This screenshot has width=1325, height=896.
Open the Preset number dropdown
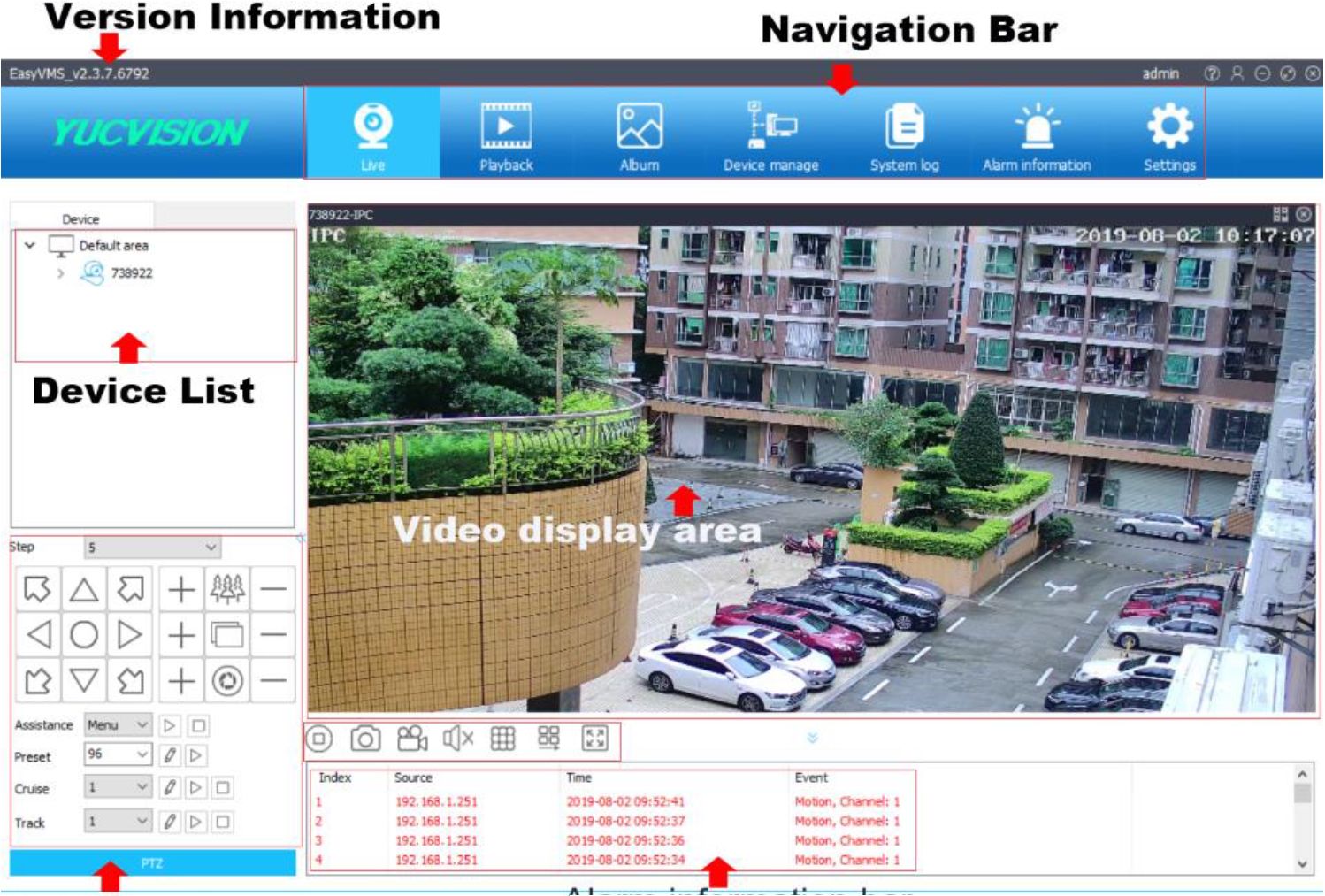pos(118,754)
